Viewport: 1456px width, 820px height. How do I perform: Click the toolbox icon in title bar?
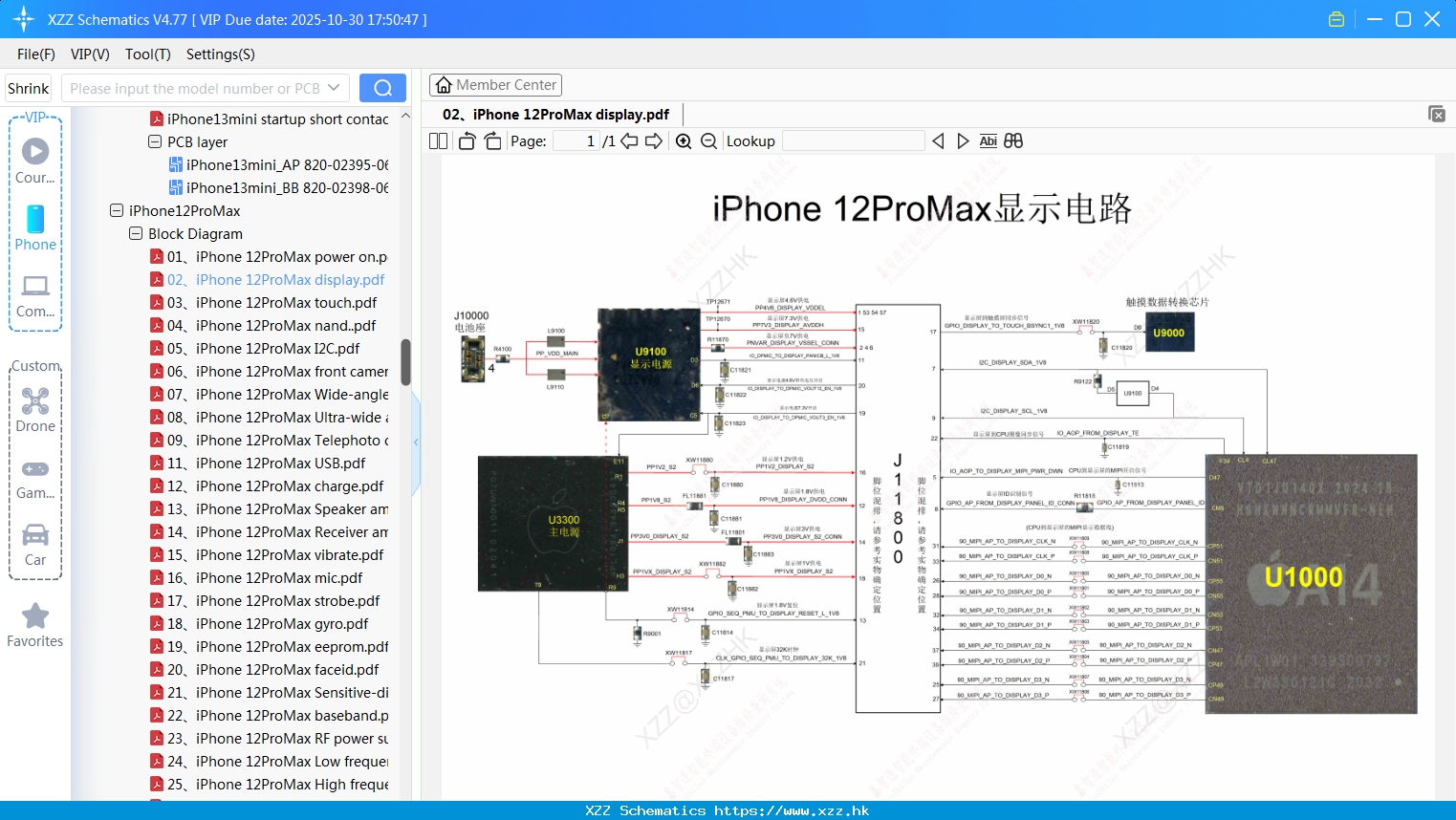coord(1336,19)
